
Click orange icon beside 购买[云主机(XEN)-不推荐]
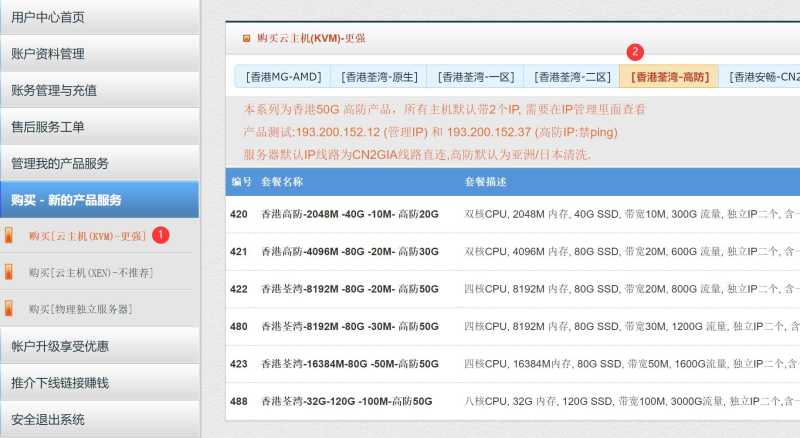(x=9, y=272)
